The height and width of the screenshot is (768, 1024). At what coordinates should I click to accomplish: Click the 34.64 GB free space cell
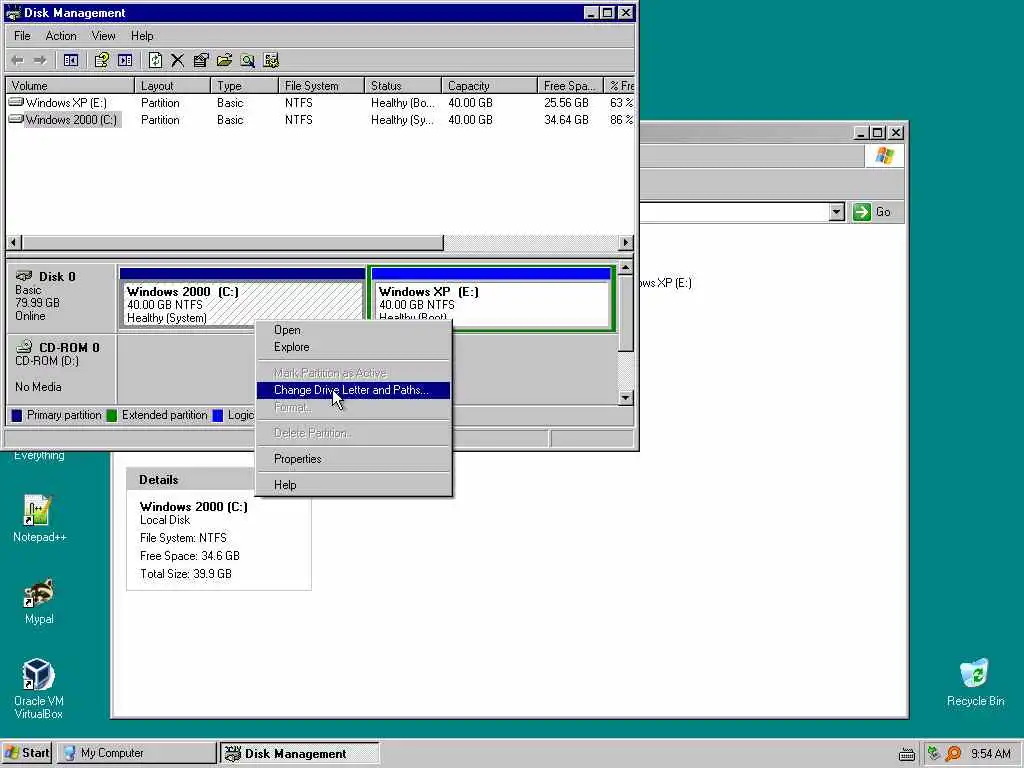[x=566, y=120]
